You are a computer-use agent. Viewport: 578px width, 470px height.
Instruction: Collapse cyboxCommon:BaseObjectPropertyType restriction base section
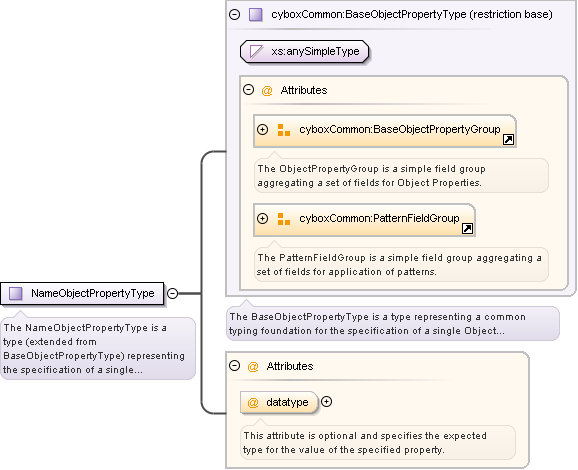pyautogui.click(x=234, y=14)
